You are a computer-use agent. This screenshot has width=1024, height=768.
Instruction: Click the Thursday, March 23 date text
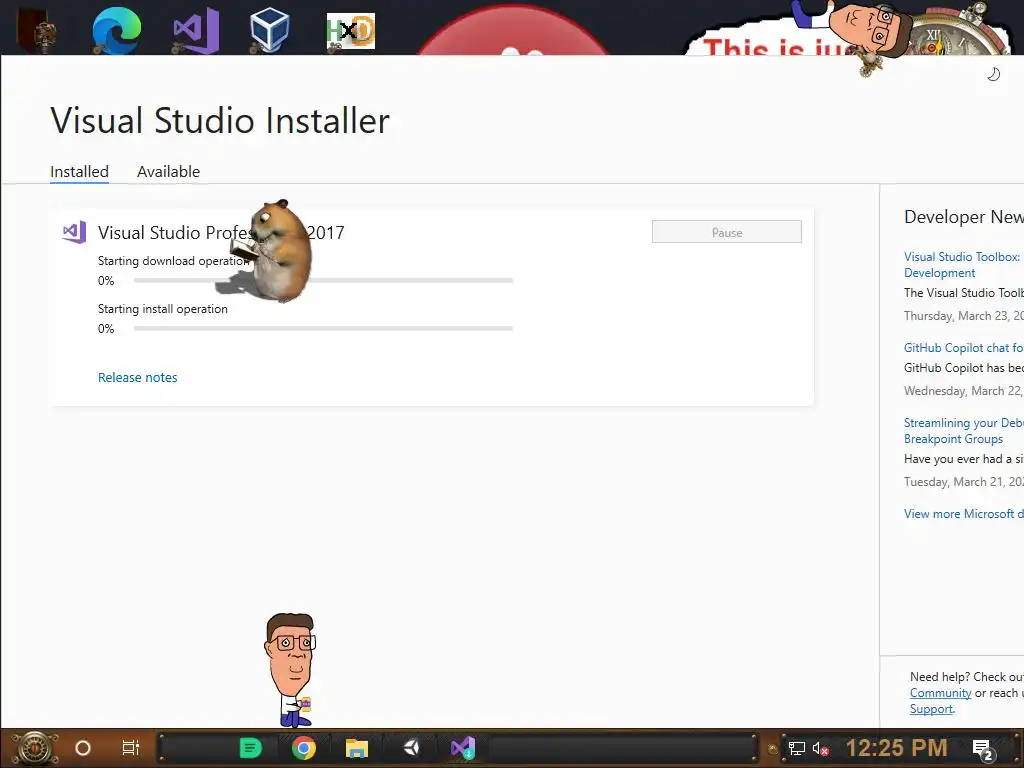coord(963,316)
